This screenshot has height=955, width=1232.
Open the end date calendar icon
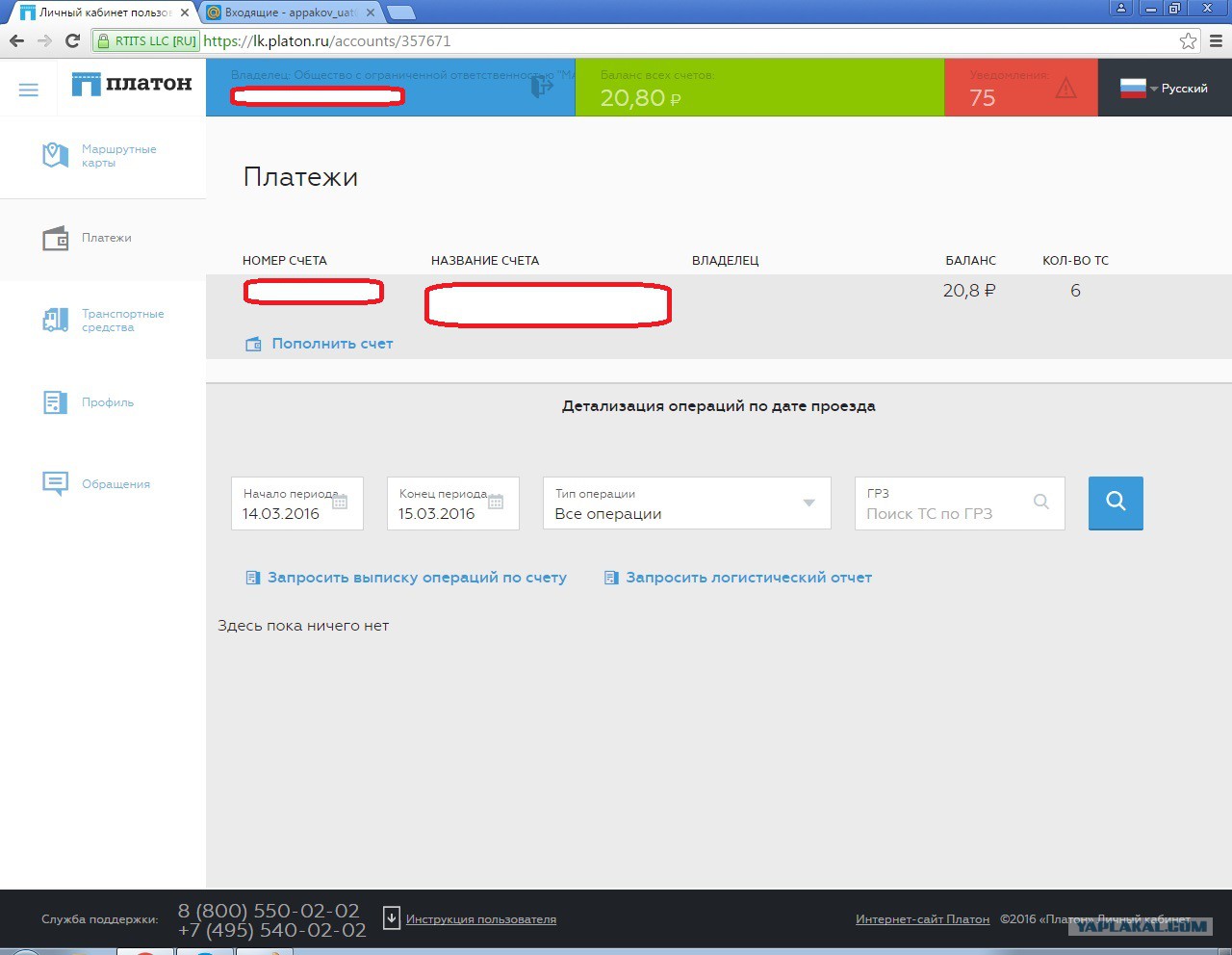pos(496,502)
